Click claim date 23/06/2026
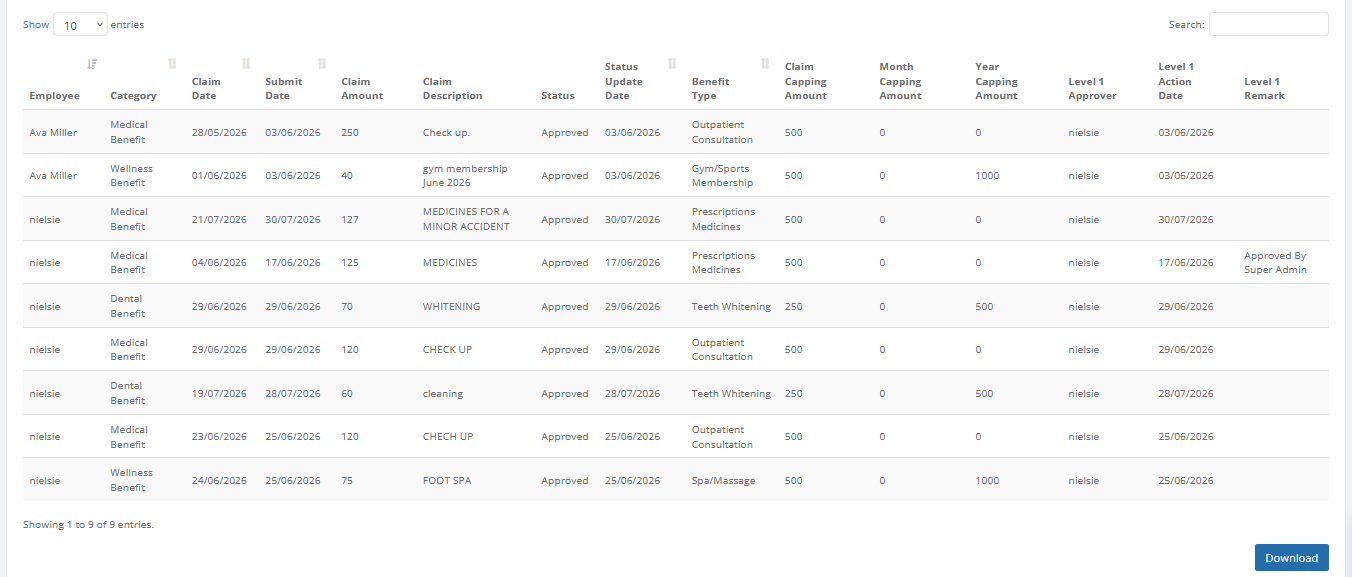This screenshot has height=577, width=1352. tap(219, 437)
